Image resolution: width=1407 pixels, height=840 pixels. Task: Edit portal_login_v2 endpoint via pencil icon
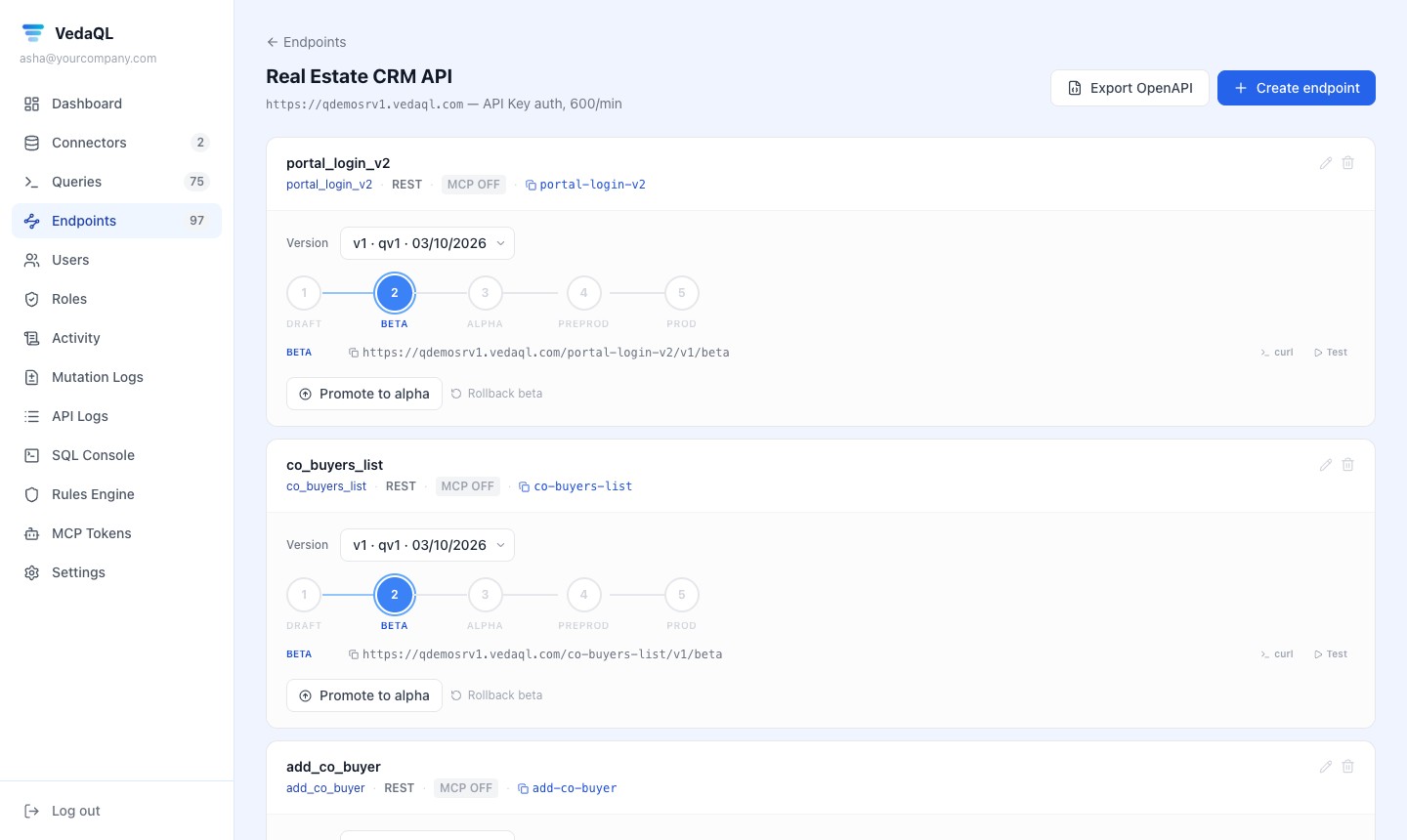click(x=1326, y=163)
